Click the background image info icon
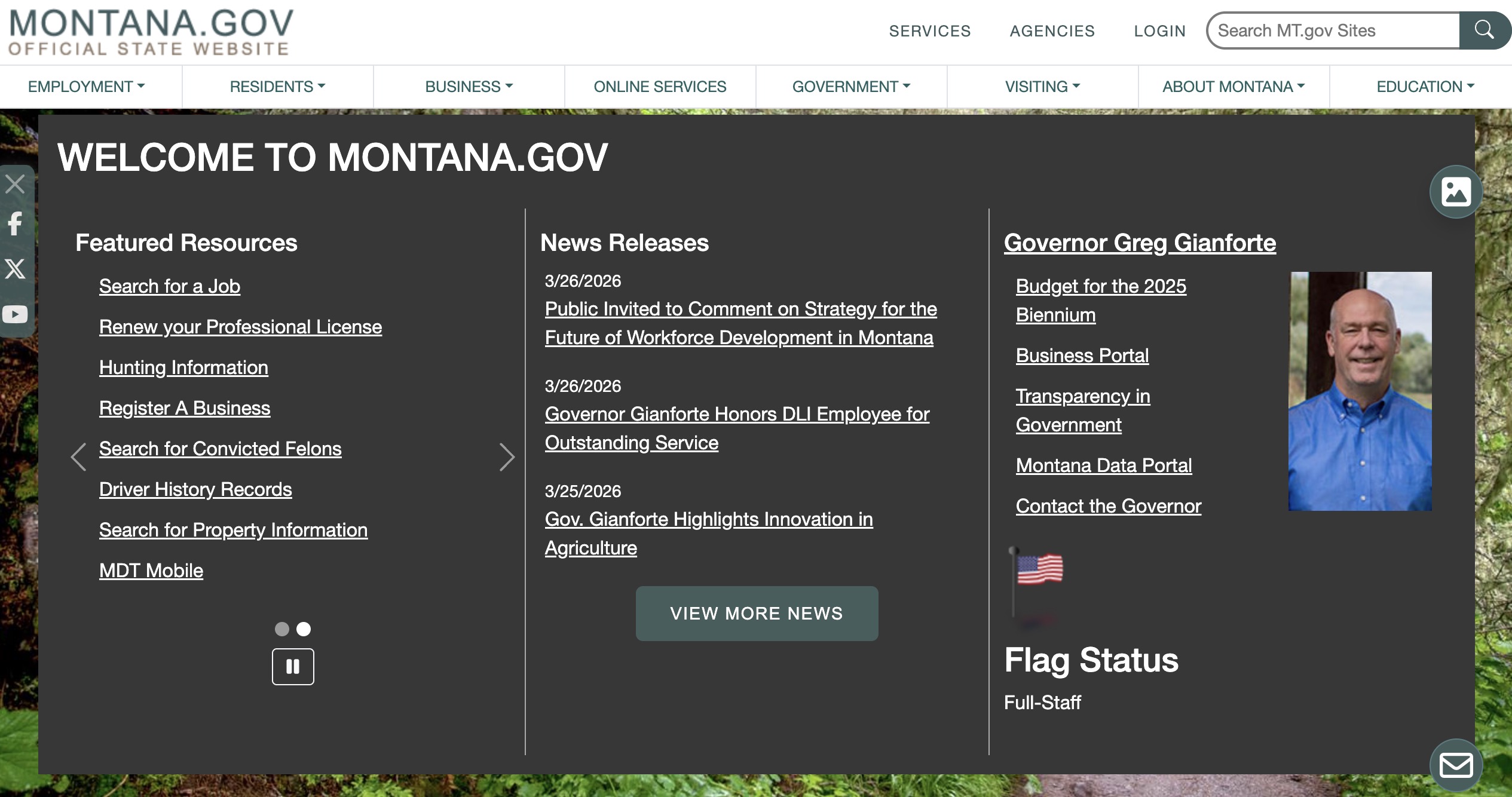1512x797 pixels. 1456,191
